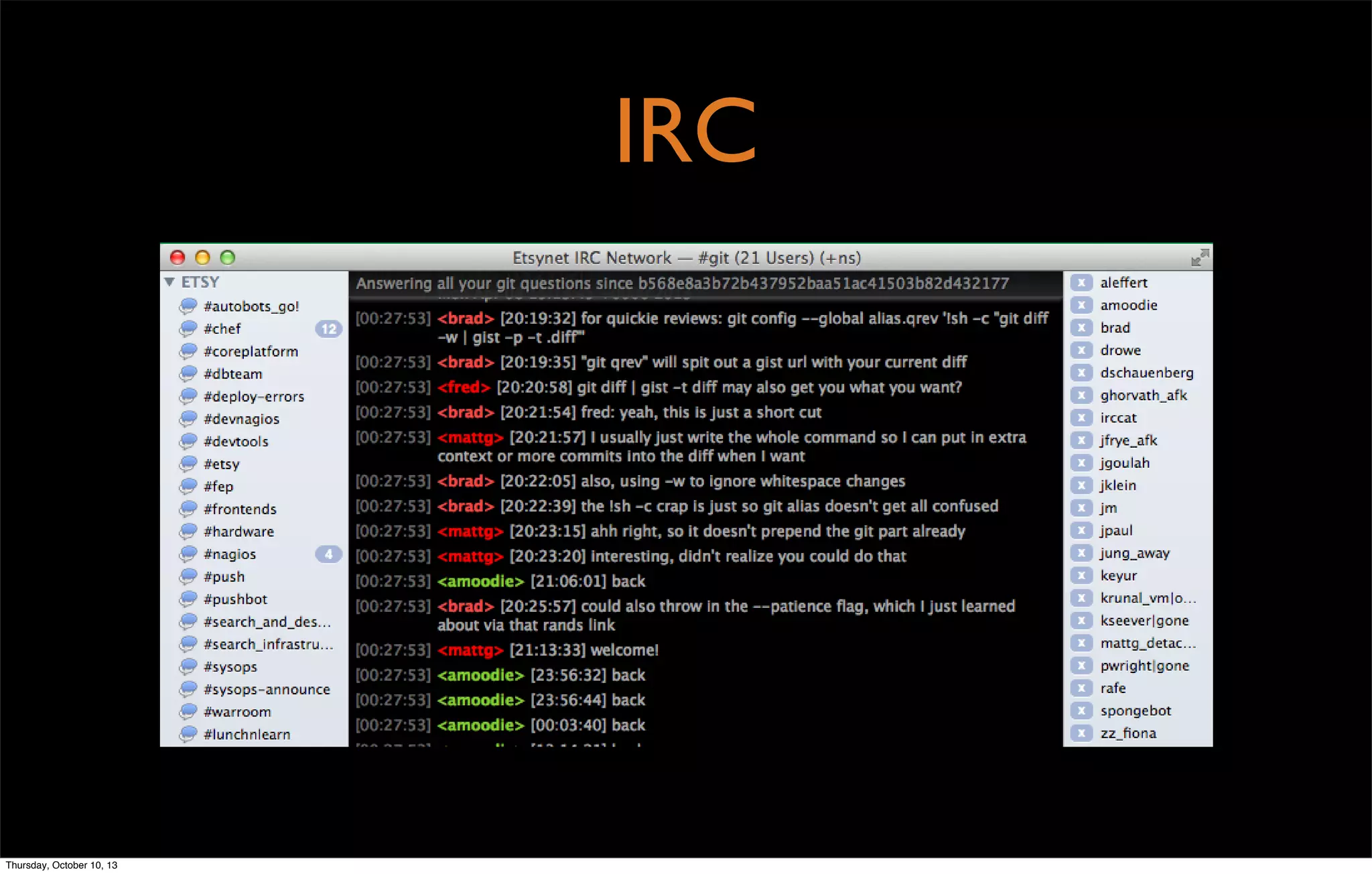
Task: Click the #chef channel bubble icon
Action: 188,329
